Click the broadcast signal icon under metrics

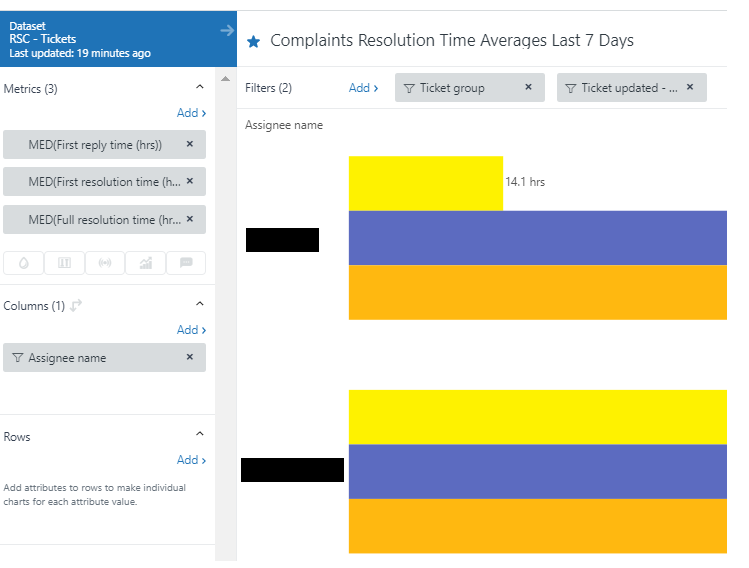point(105,263)
